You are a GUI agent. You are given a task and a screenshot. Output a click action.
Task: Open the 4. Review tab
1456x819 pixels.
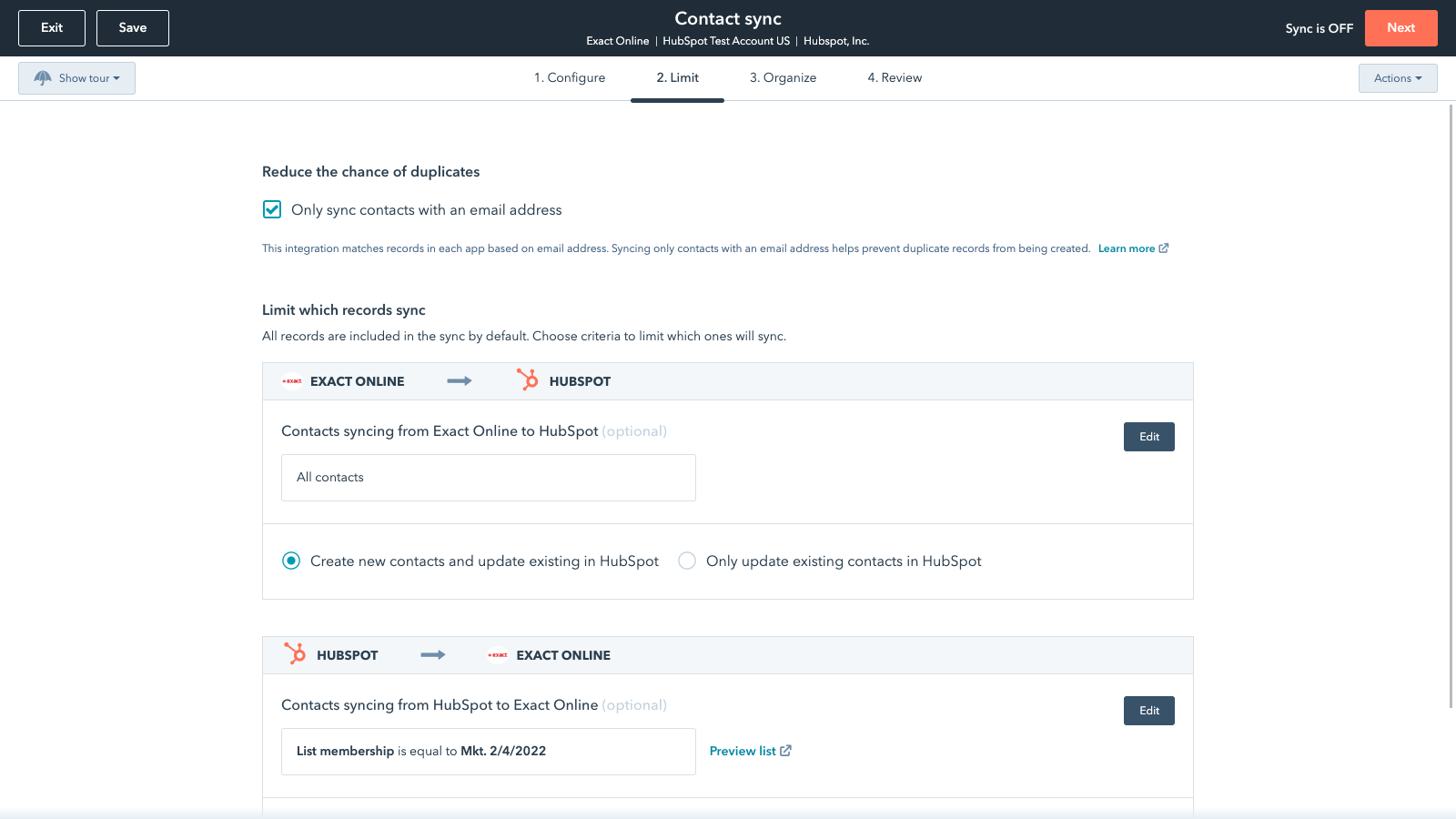(x=895, y=78)
